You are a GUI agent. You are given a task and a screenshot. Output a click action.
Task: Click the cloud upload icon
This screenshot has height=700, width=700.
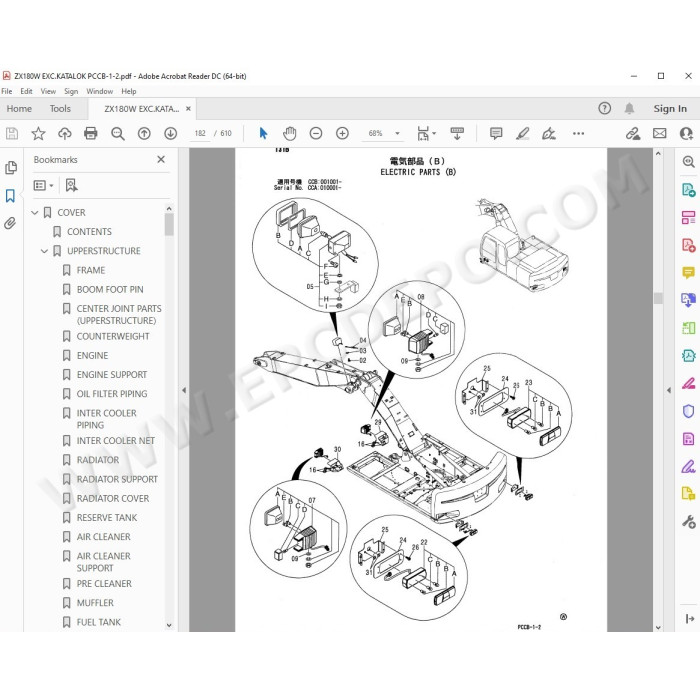[x=65, y=133]
